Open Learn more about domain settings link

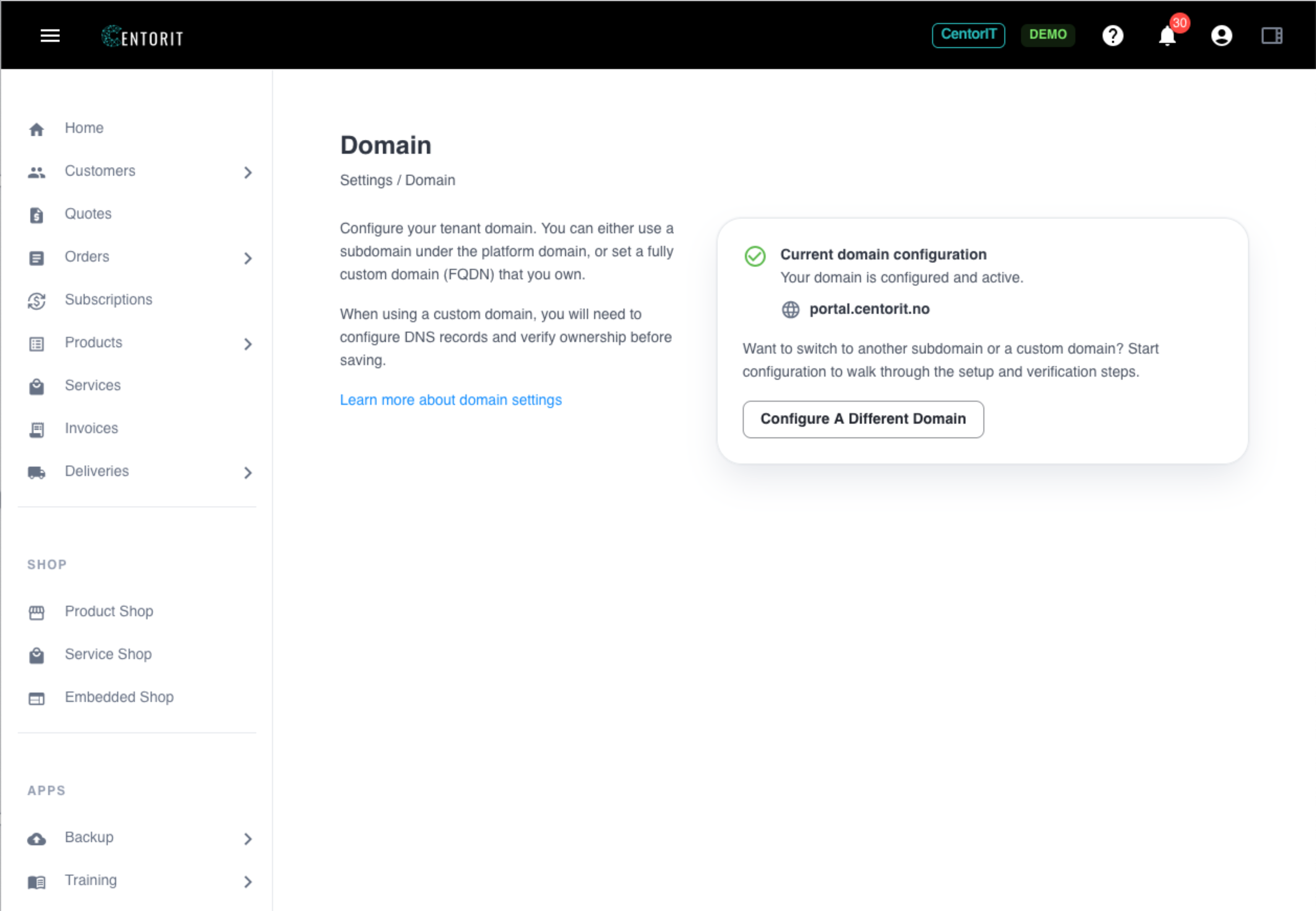point(451,400)
